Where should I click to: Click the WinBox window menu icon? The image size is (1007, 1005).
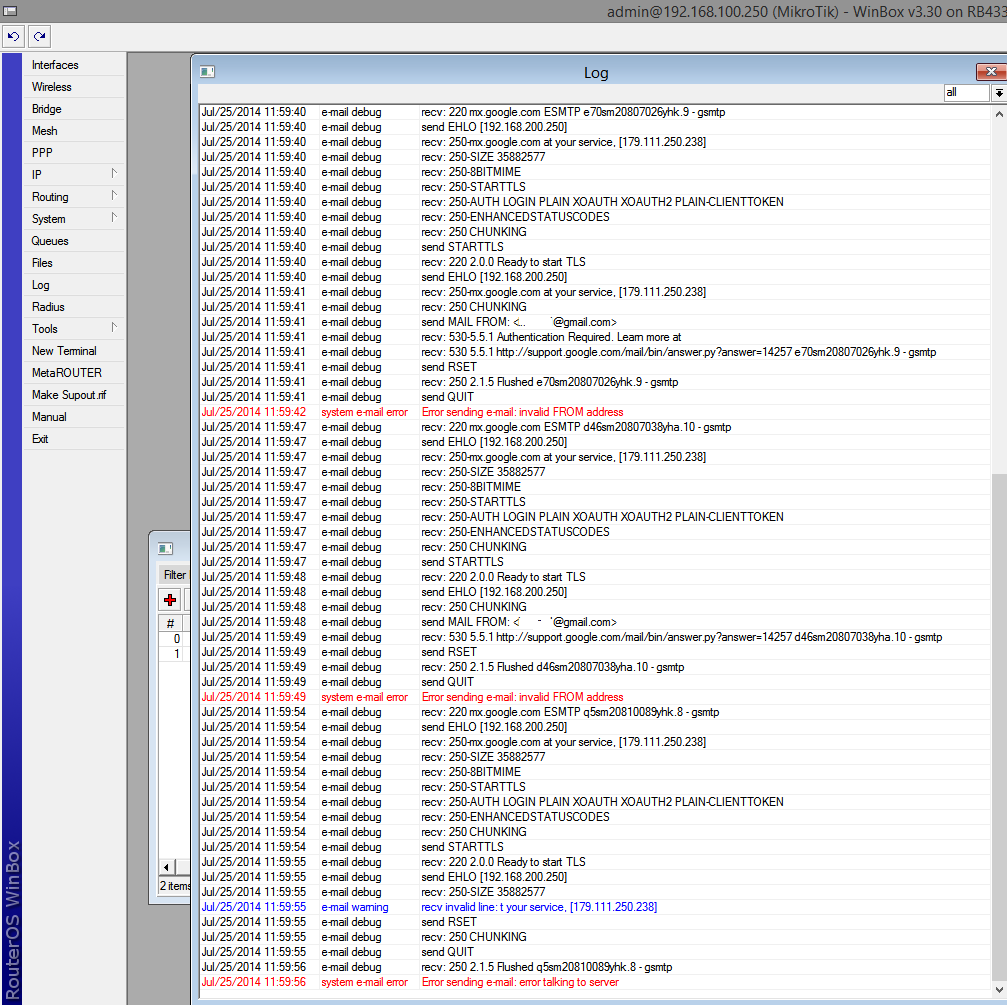10,10
